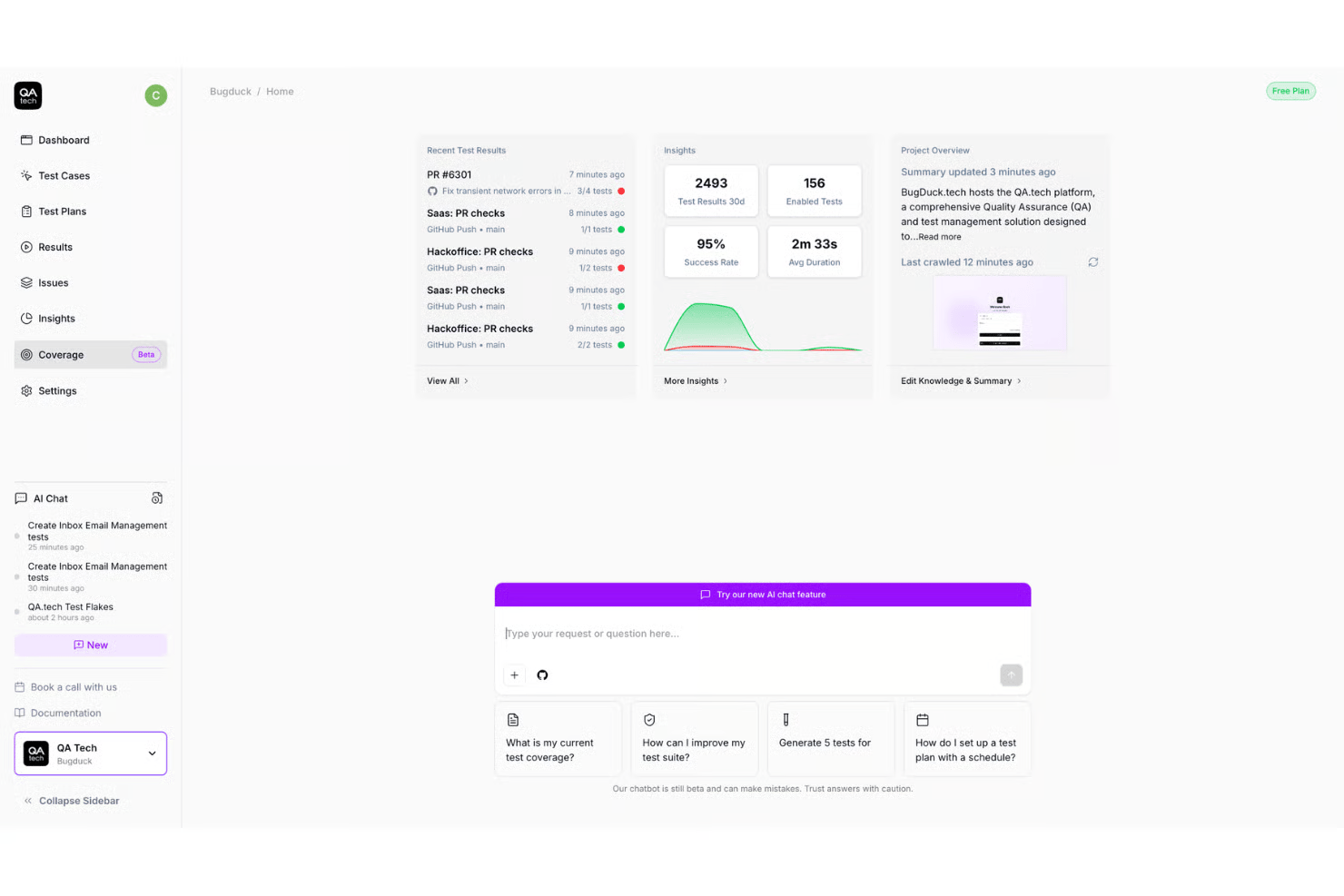This screenshot has height=896, width=1344.
Task: Click the chat history icon beside AI Chat
Action: (157, 498)
